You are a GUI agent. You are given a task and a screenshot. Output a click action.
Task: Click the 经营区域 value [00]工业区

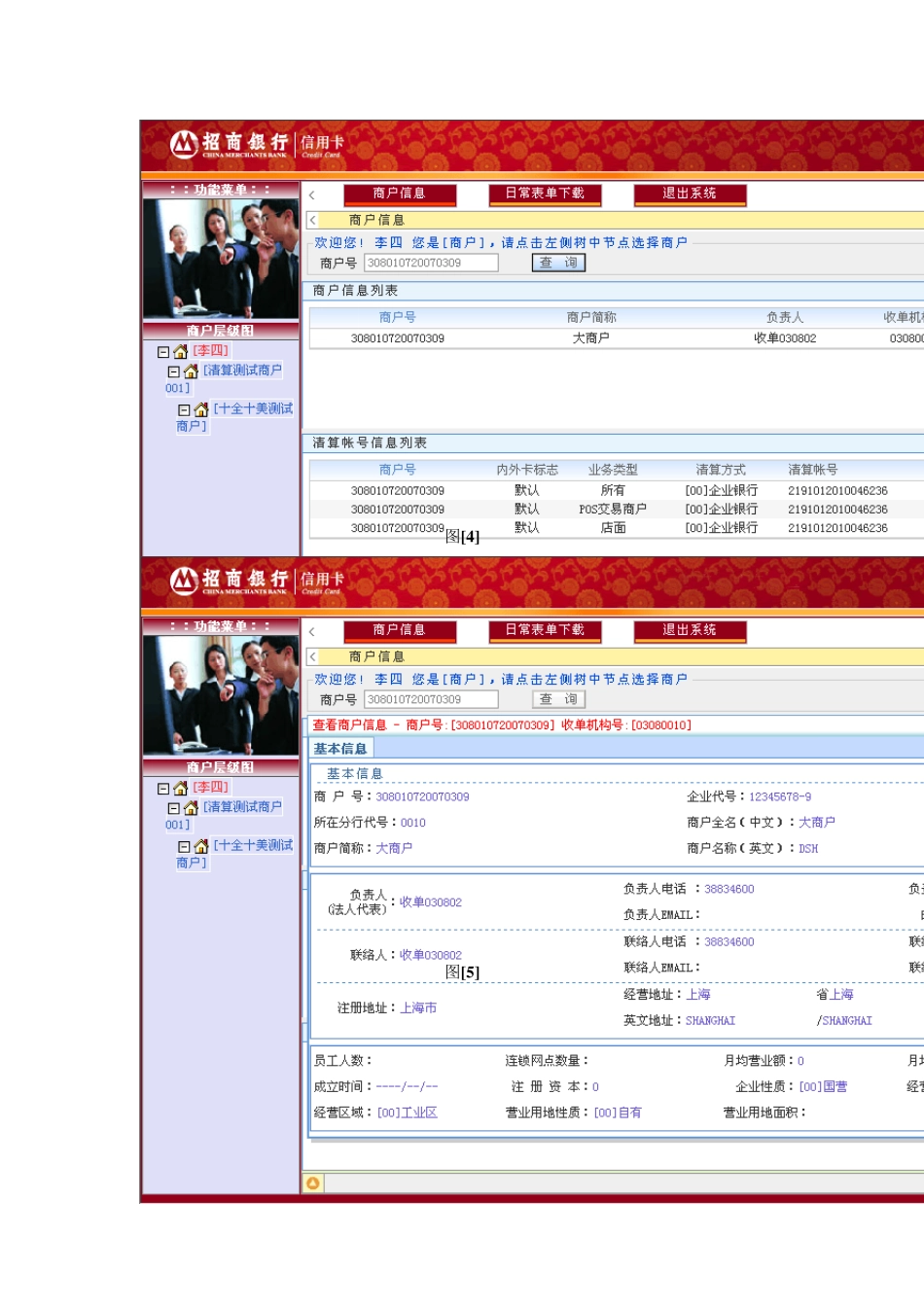[x=408, y=1113]
